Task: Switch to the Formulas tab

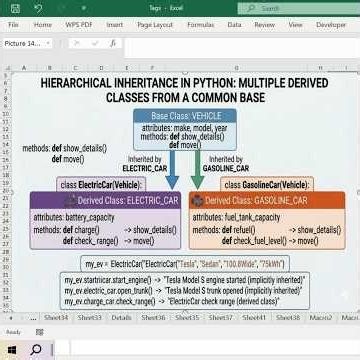Action: pos(201,25)
